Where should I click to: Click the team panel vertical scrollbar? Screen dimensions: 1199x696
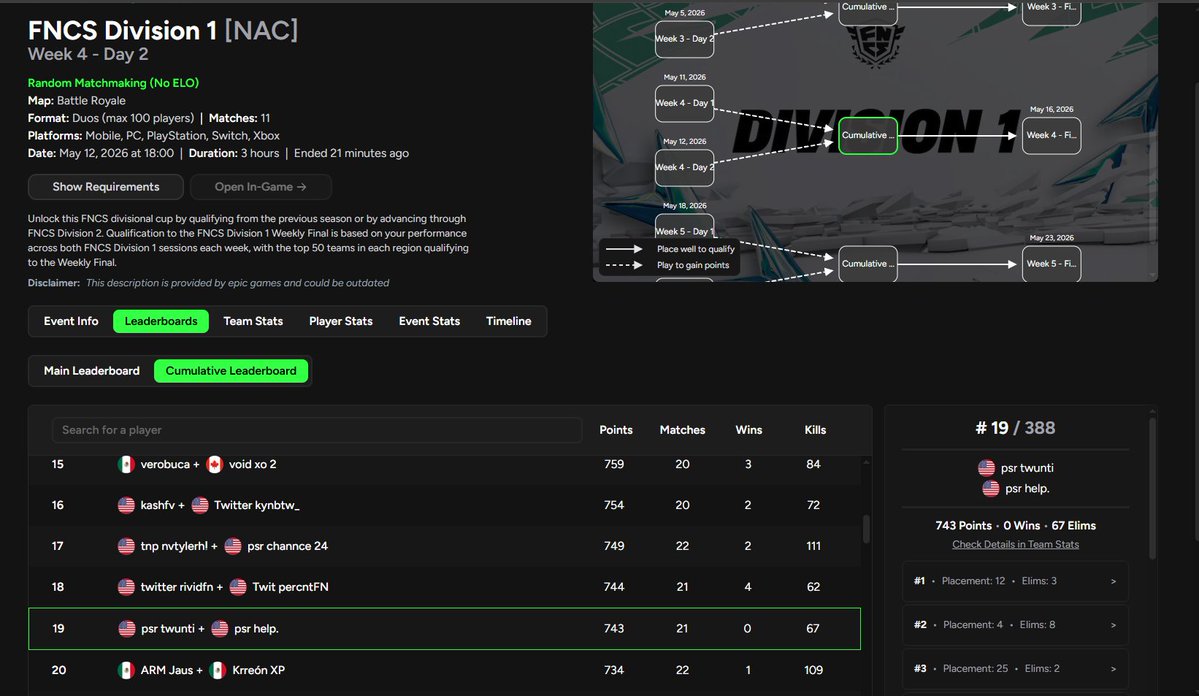tap(1152, 487)
